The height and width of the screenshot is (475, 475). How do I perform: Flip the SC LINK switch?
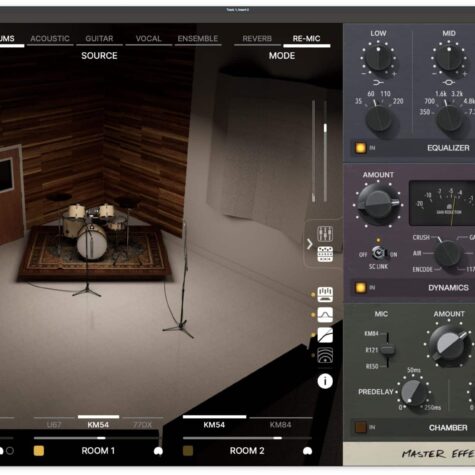coord(378,253)
